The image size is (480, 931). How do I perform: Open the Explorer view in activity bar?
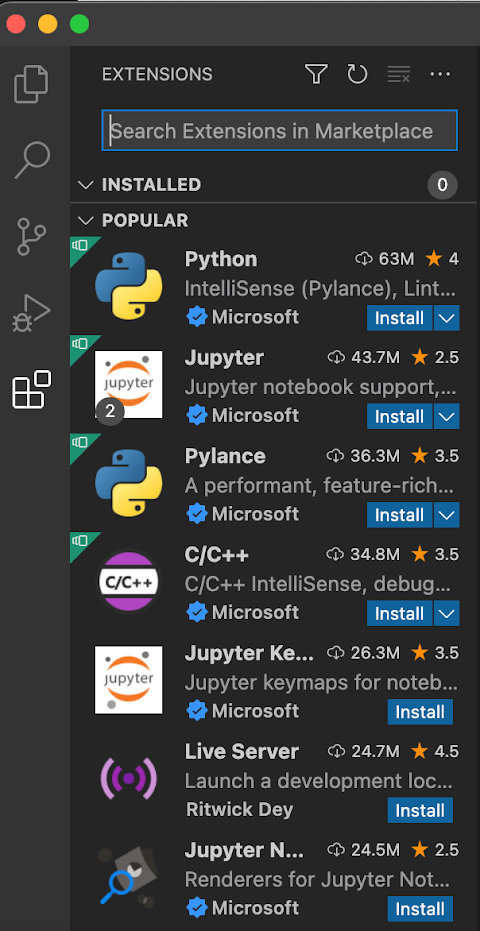click(31, 84)
